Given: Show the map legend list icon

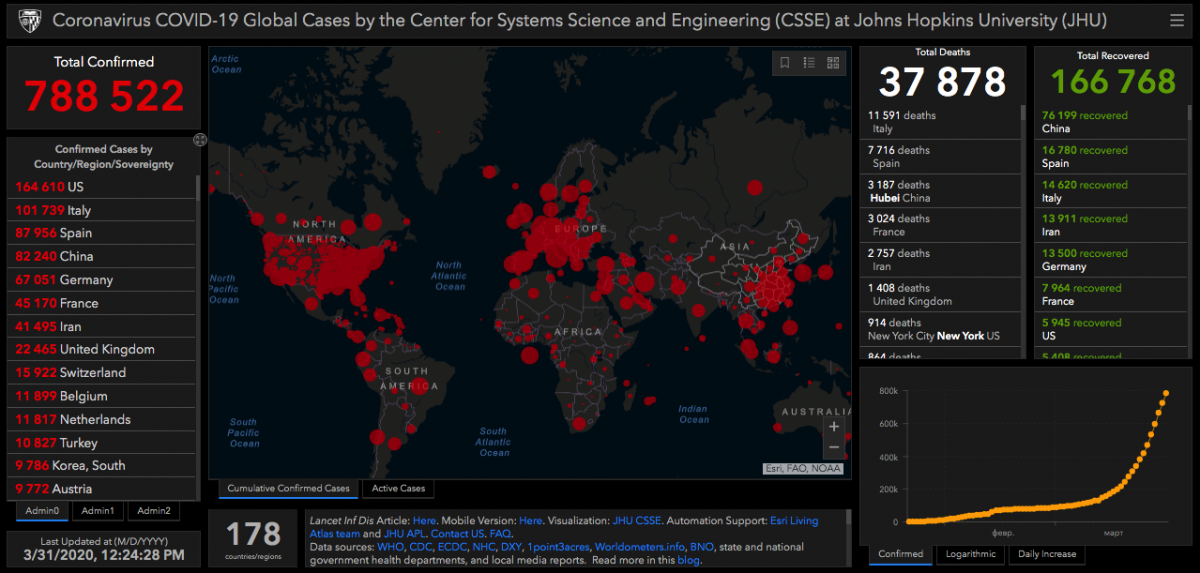Looking at the screenshot, I should coord(809,63).
